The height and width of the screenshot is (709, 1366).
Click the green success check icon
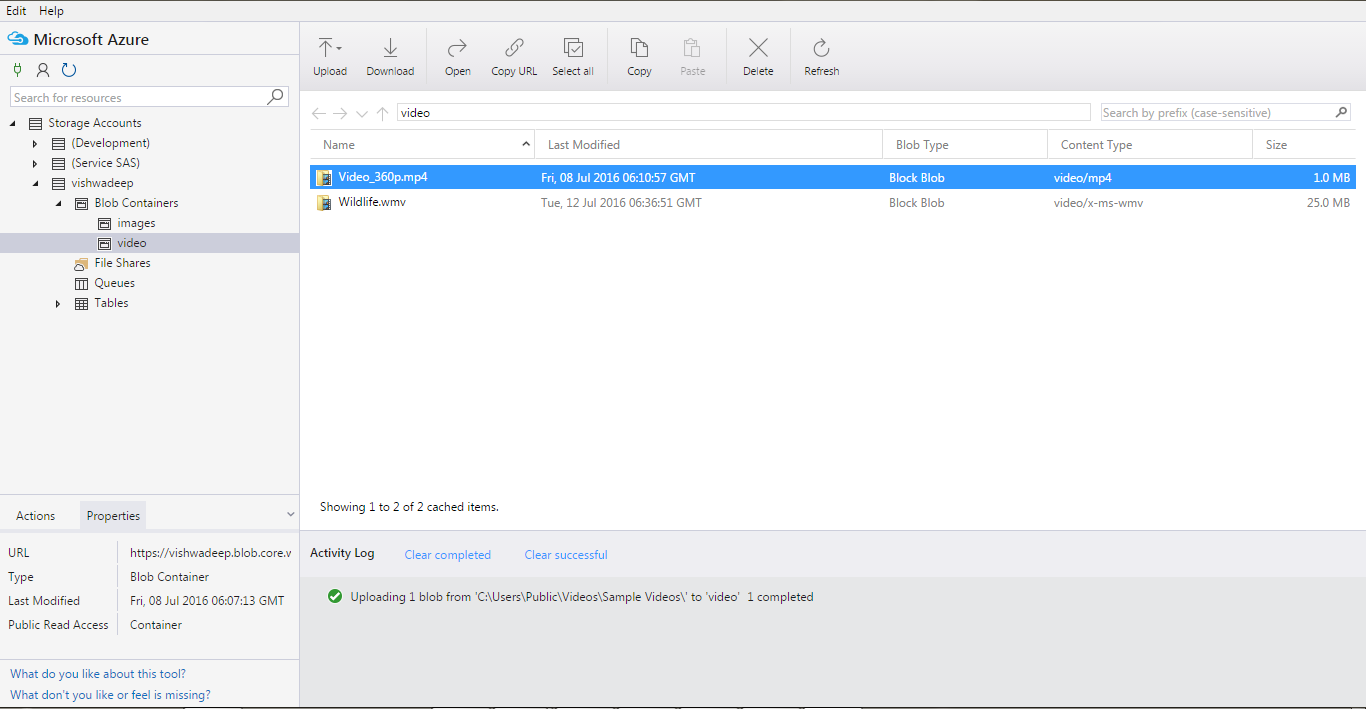pos(335,597)
